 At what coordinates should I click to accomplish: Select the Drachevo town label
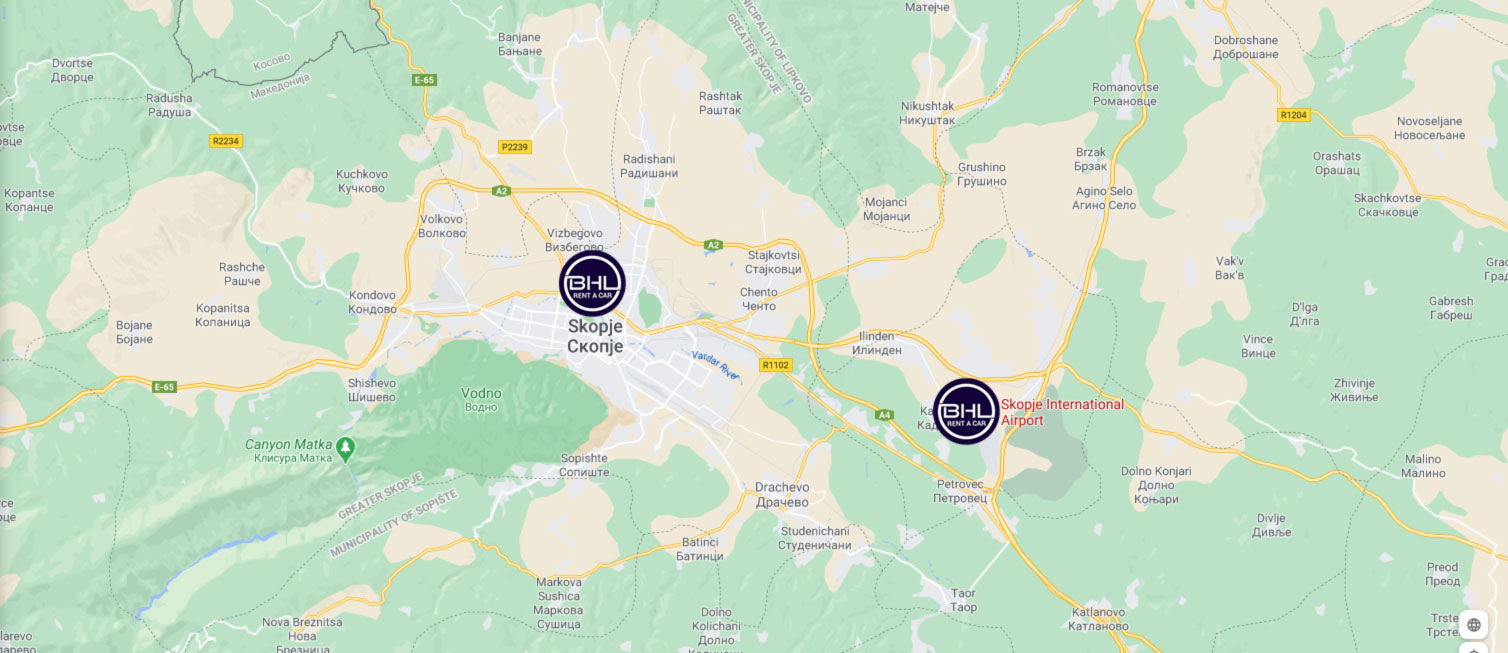[782, 494]
